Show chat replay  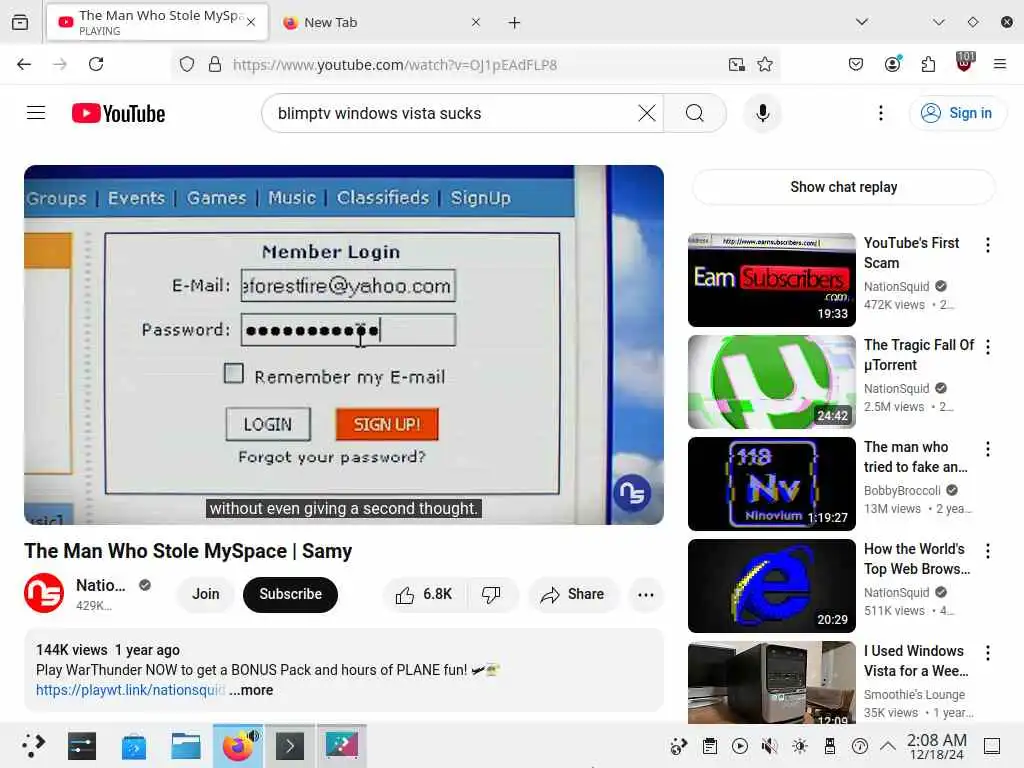click(x=843, y=187)
